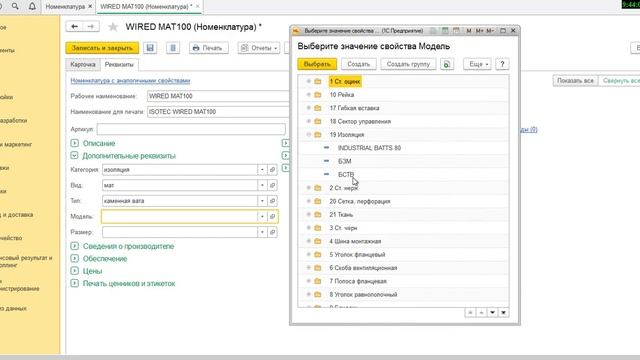Add WIRED MAT100 to favorites with the star
640x360 pixels.
click(113, 27)
